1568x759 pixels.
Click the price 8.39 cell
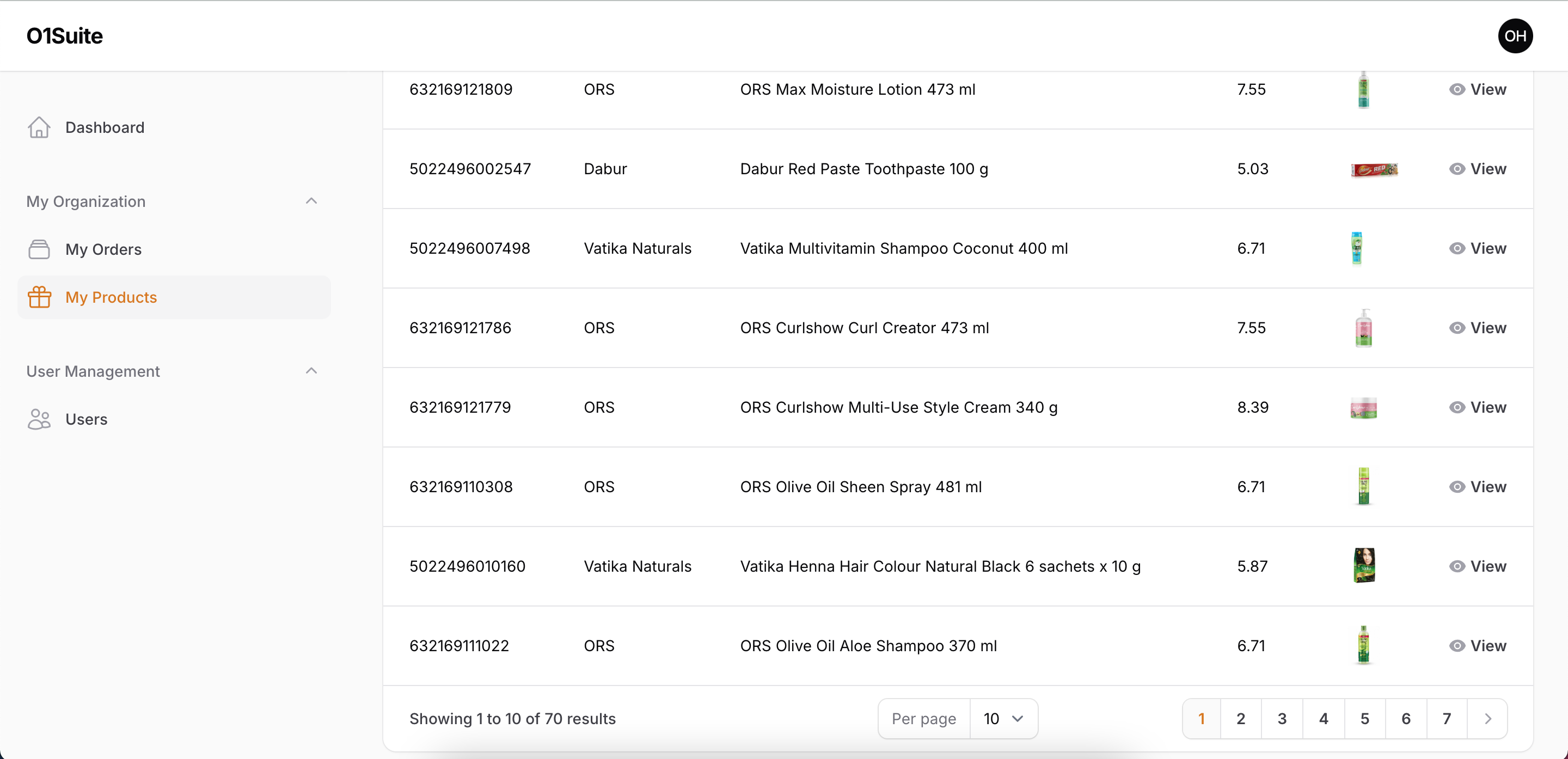[1253, 407]
